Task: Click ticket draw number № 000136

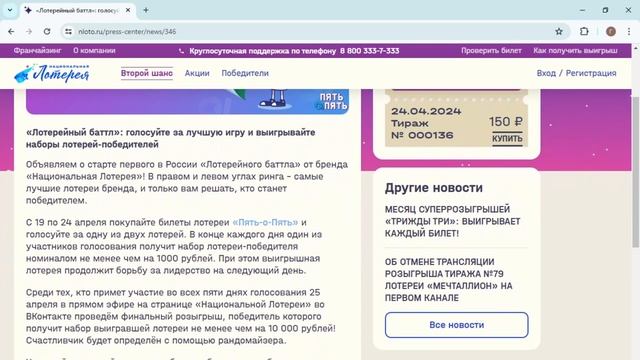Action: [x=422, y=136]
